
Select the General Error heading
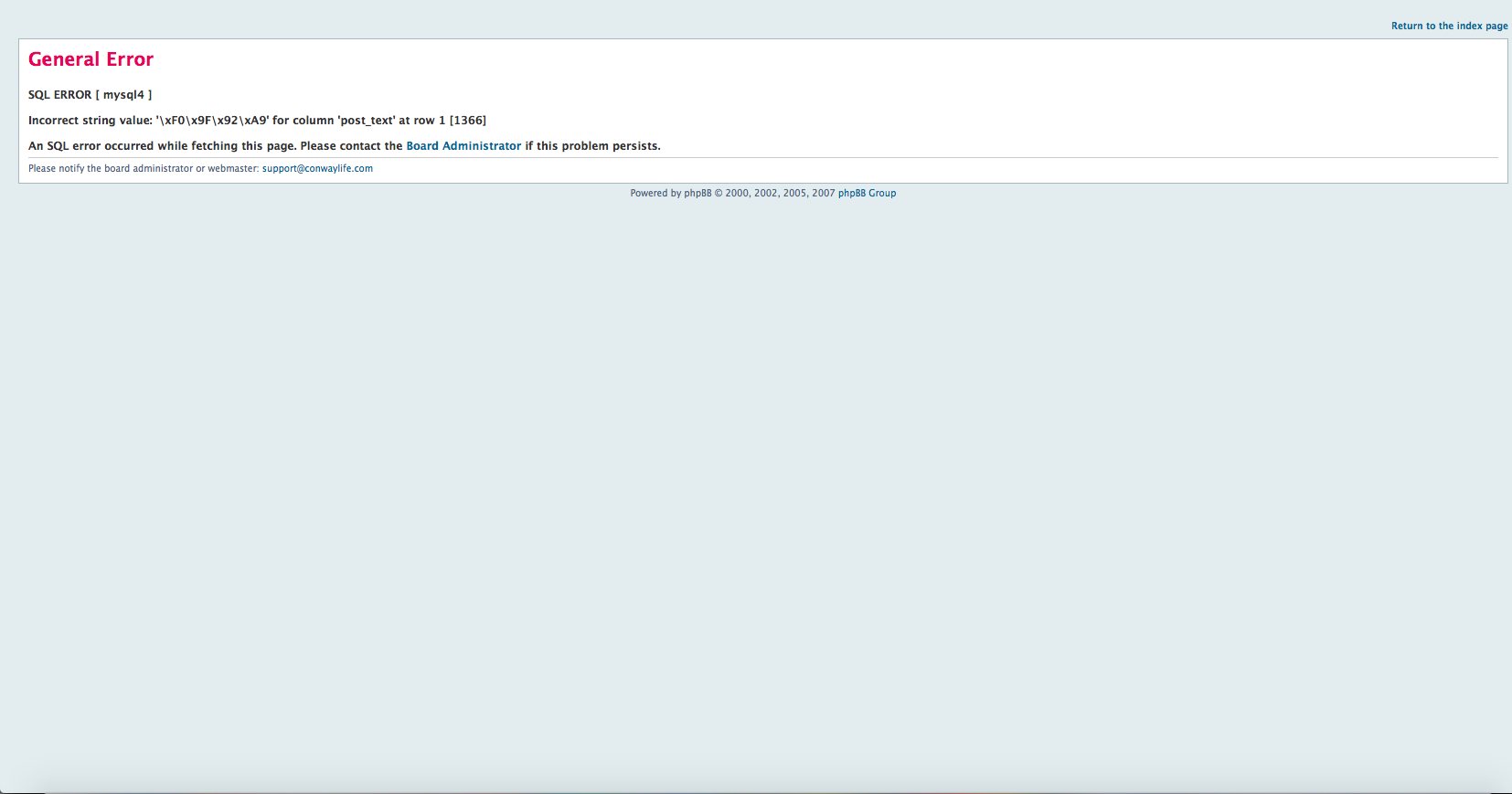(x=91, y=59)
